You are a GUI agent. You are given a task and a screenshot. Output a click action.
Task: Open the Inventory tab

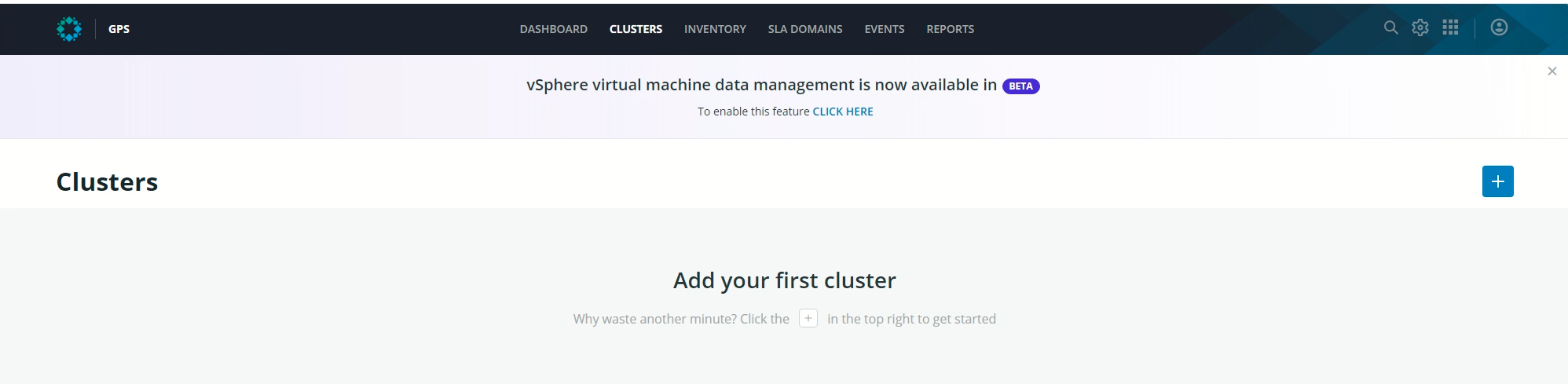715,29
